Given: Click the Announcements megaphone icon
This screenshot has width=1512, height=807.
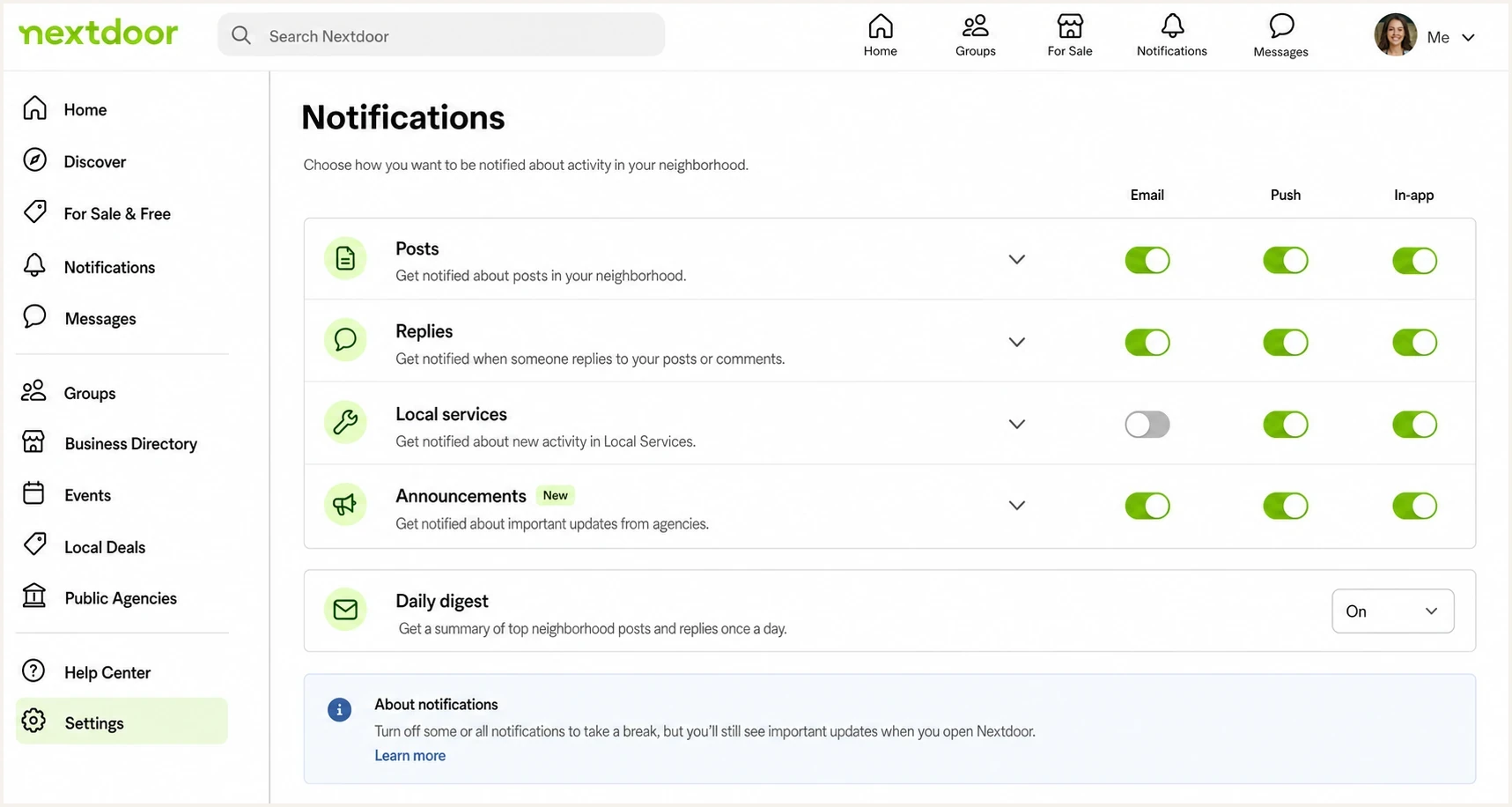Looking at the screenshot, I should [345, 505].
